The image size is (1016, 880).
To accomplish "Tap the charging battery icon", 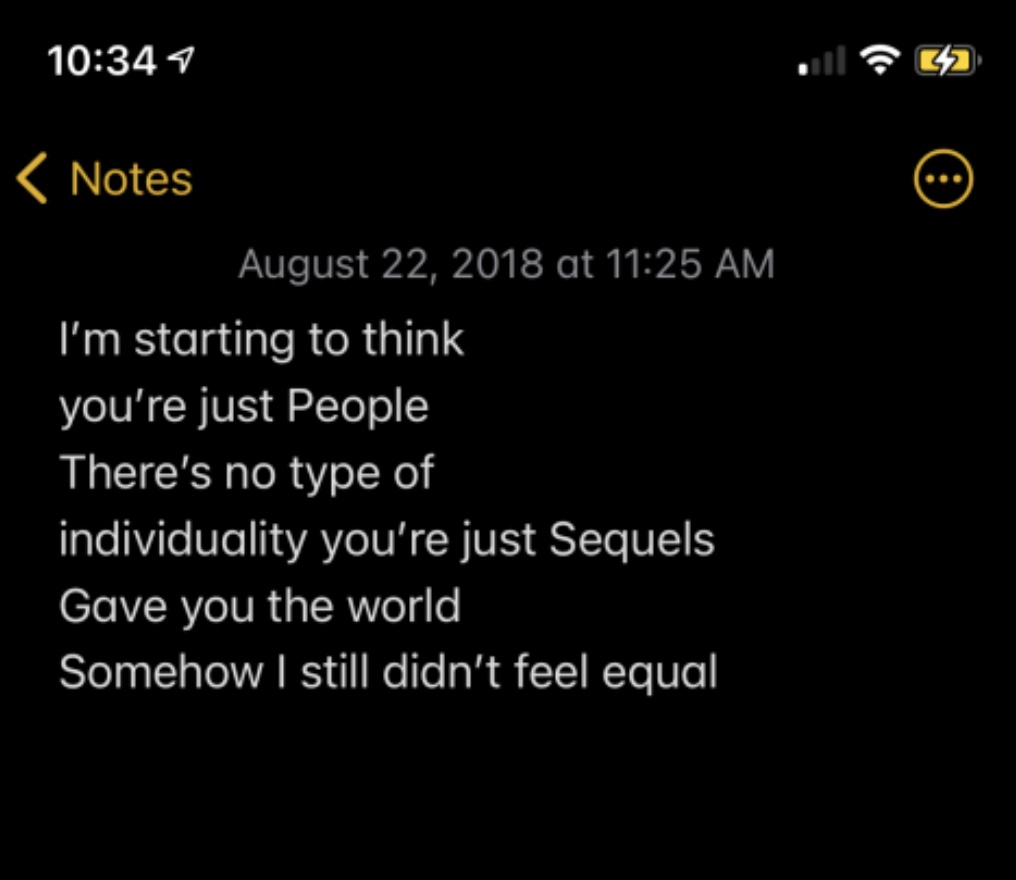I will [947, 62].
